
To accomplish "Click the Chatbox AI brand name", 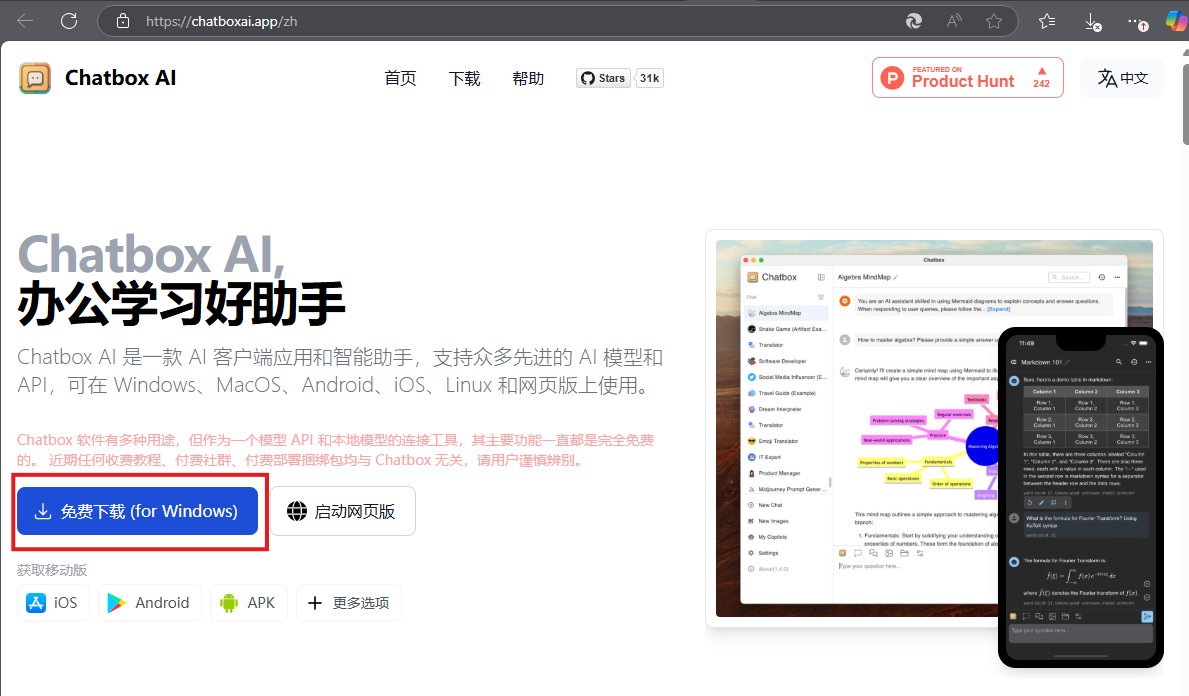I will tap(121, 78).
